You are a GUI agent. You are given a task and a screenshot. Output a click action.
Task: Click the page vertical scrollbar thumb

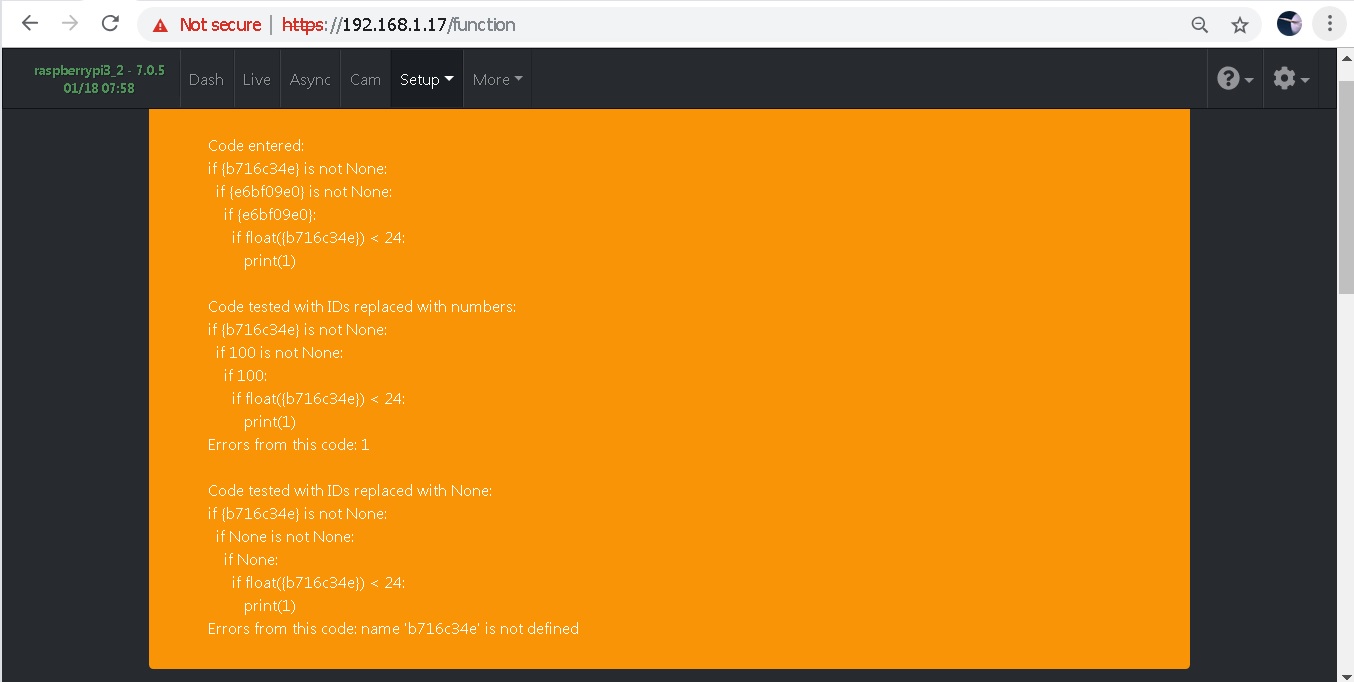coord(1345,188)
